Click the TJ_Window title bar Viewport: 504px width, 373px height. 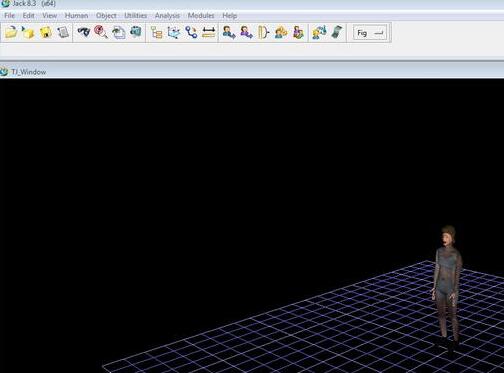[x=252, y=72]
